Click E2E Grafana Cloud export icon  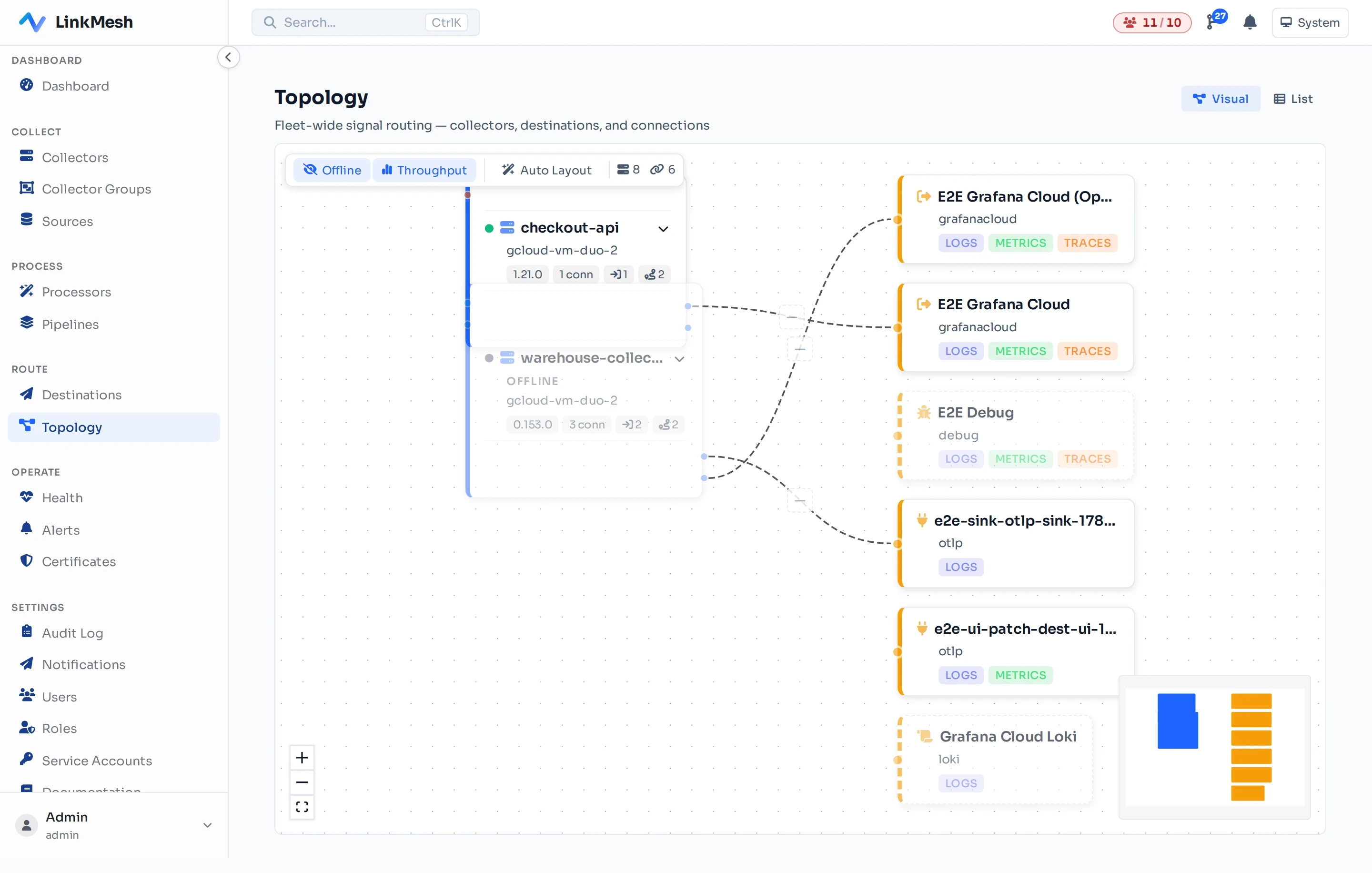(x=923, y=305)
